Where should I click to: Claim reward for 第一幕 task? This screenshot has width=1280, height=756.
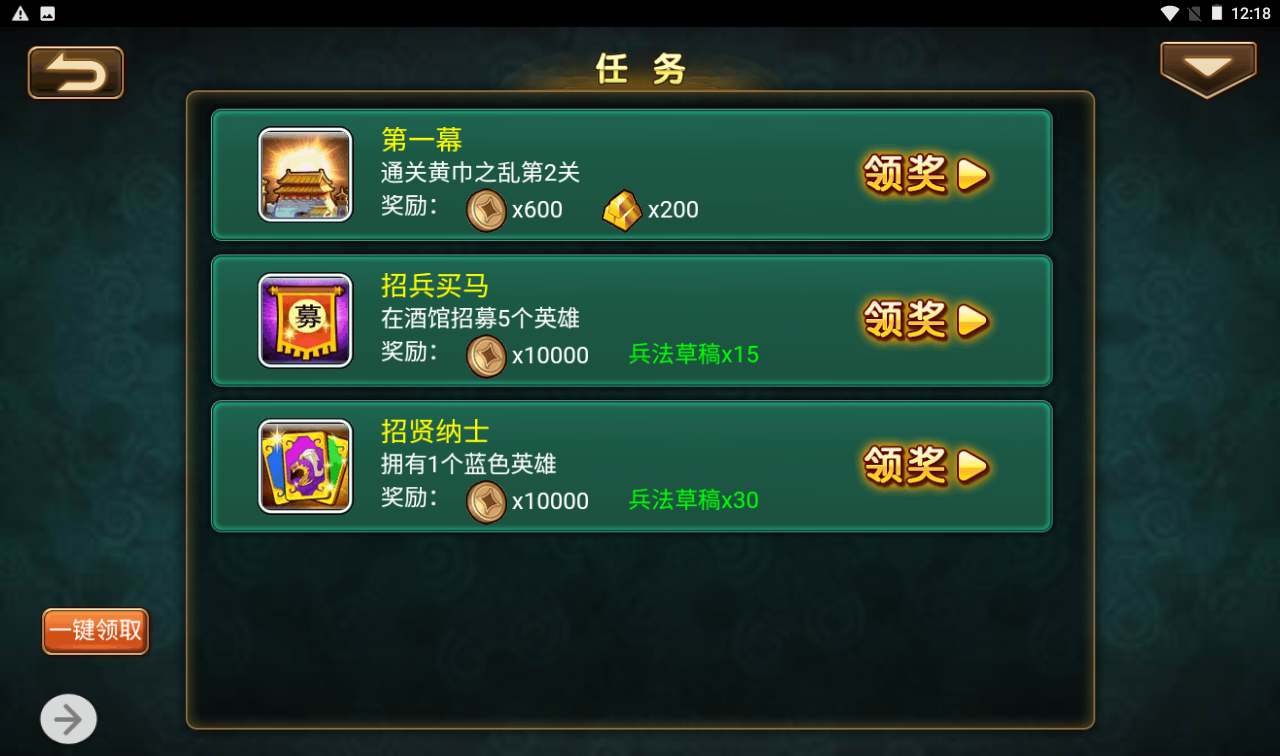coord(927,175)
